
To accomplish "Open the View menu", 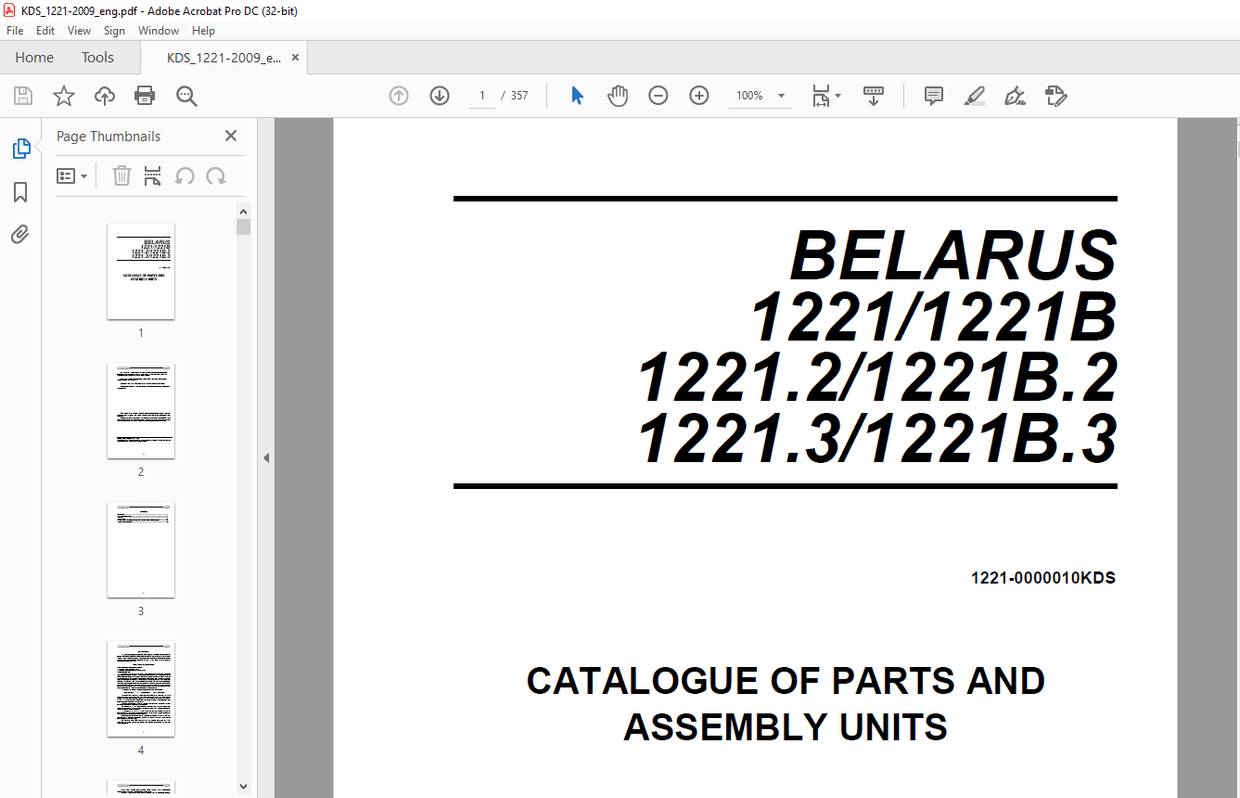I will coord(78,30).
